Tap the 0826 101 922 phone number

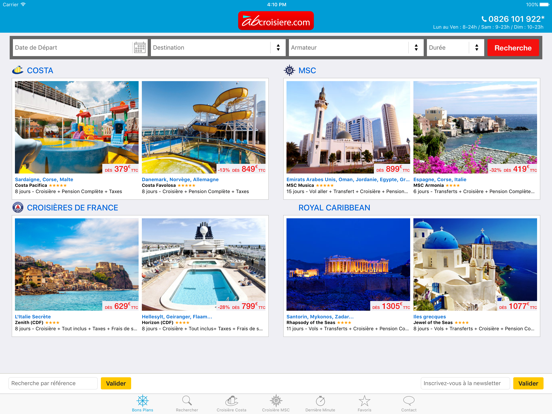click(x=516, y=19)
